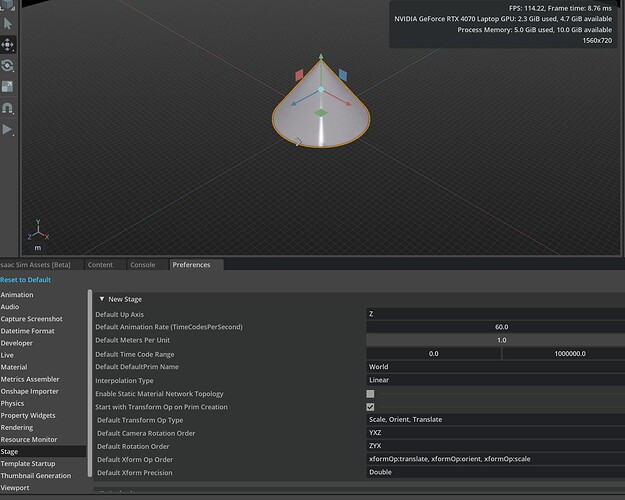Open Developer preferences category
Screen dimensions: 625x500
coord(17,343)
